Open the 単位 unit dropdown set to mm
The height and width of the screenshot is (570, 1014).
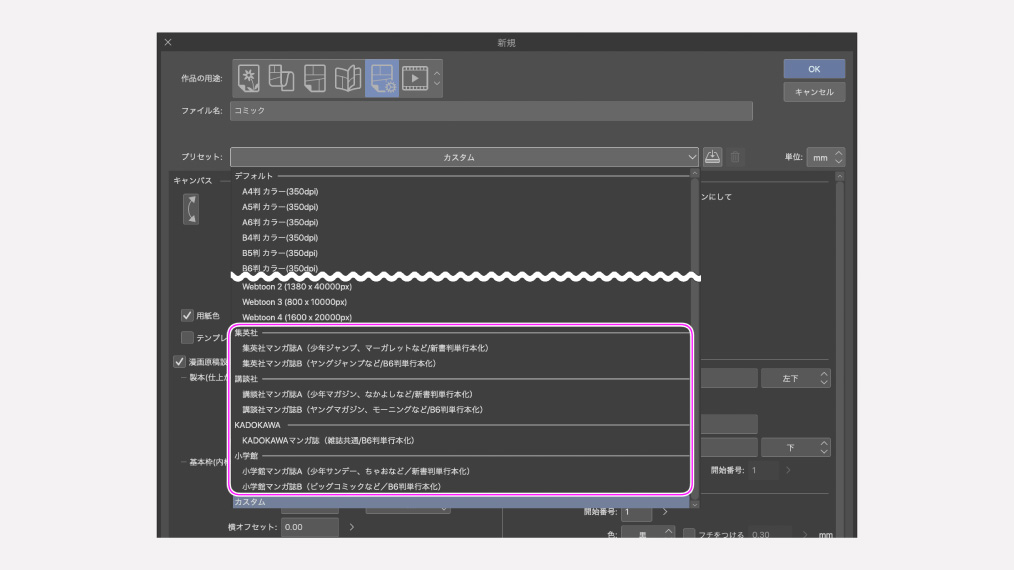tap(826, 157)
